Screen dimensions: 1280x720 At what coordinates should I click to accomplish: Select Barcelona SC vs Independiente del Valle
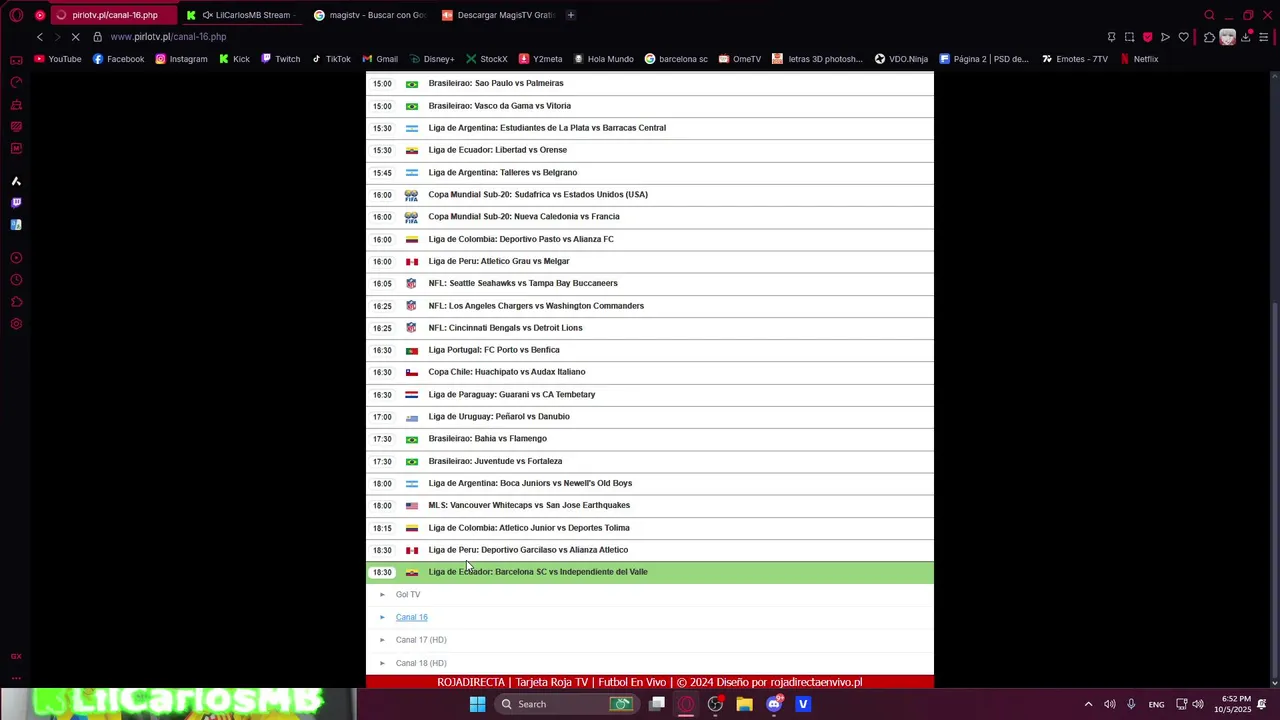[x=650, y=572]
